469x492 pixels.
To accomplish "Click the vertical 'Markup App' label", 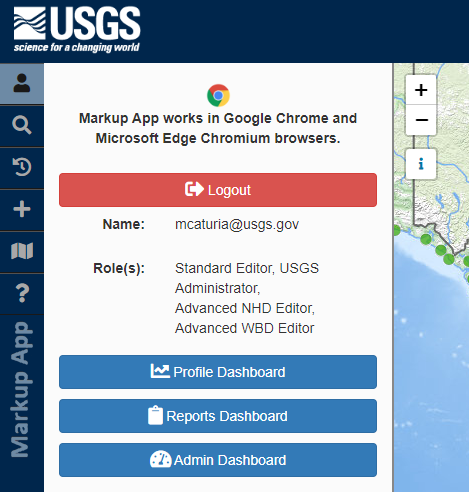I will click(21, 389).
